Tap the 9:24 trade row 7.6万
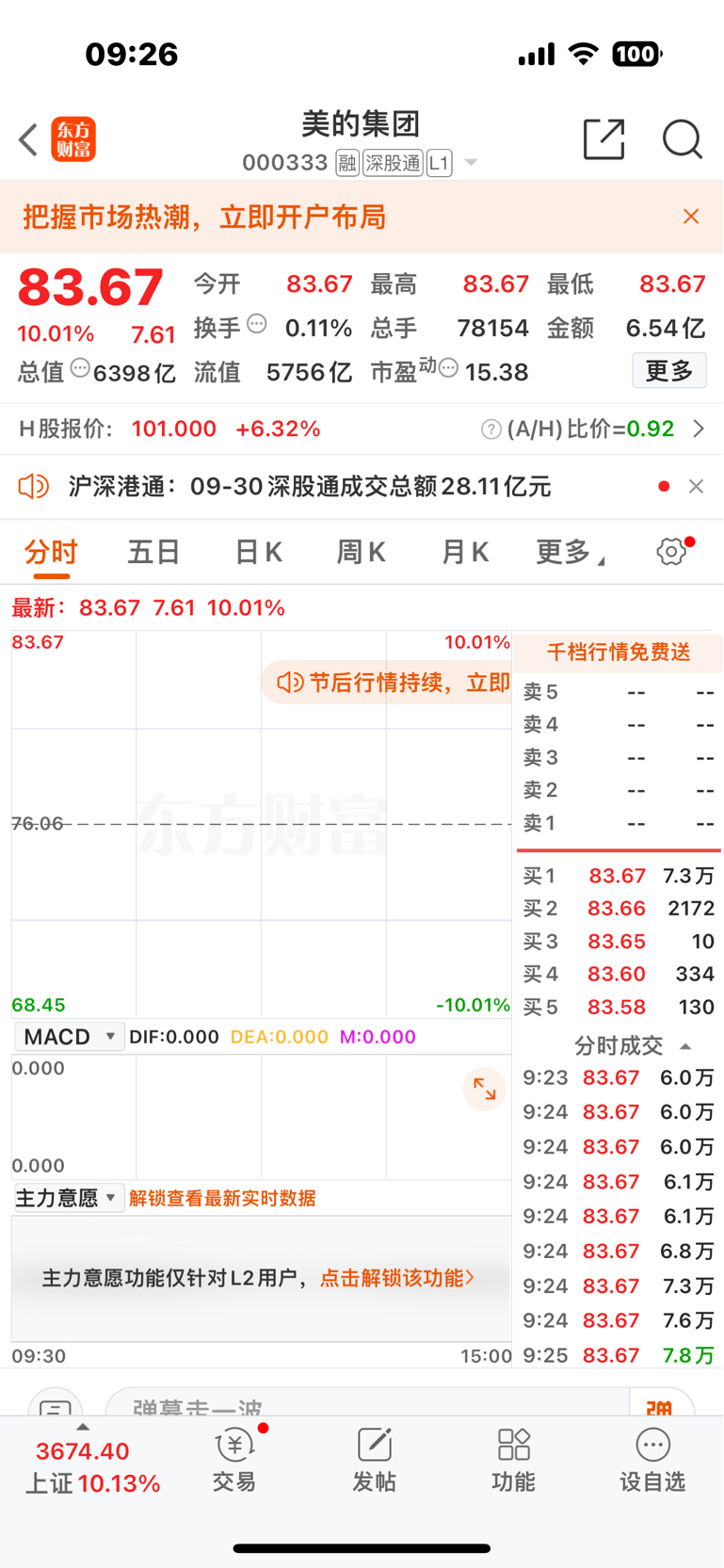The width and height of the screenshot is (724, 1568). (619, 1320)
